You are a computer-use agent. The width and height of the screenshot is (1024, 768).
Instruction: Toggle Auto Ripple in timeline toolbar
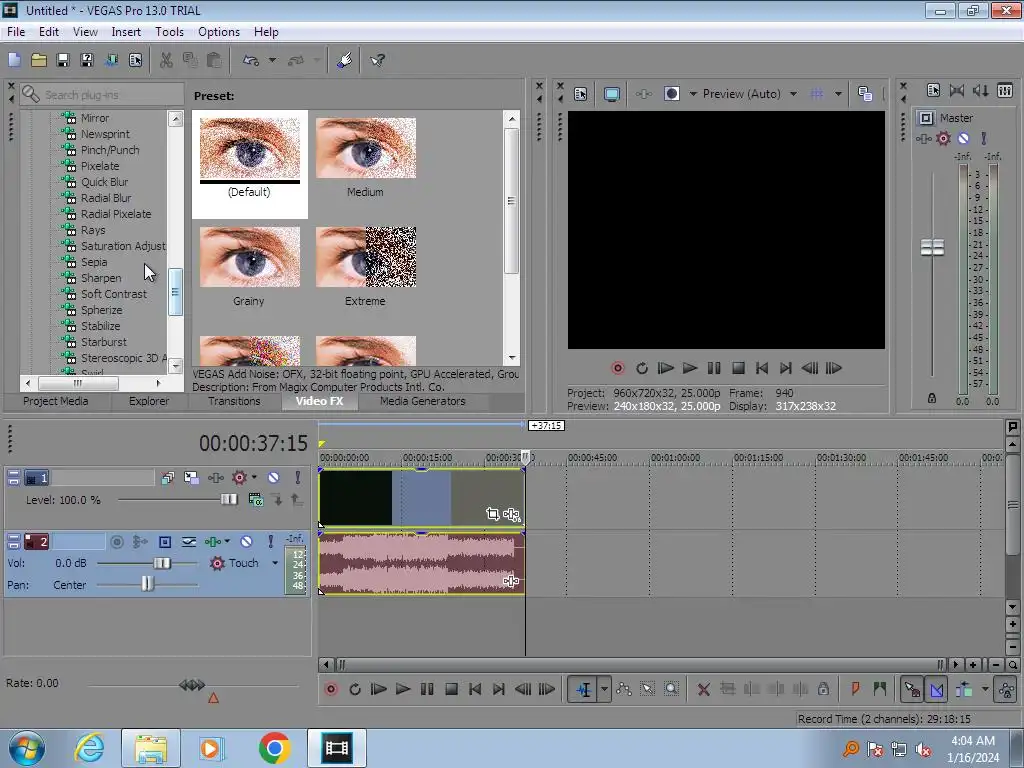[964, 689]
